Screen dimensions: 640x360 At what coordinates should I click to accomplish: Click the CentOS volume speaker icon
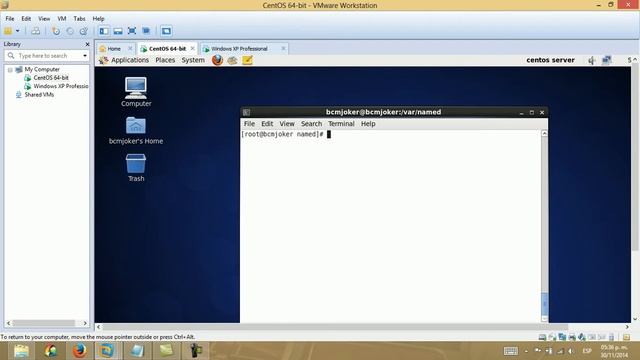click(x=592, y=60)
